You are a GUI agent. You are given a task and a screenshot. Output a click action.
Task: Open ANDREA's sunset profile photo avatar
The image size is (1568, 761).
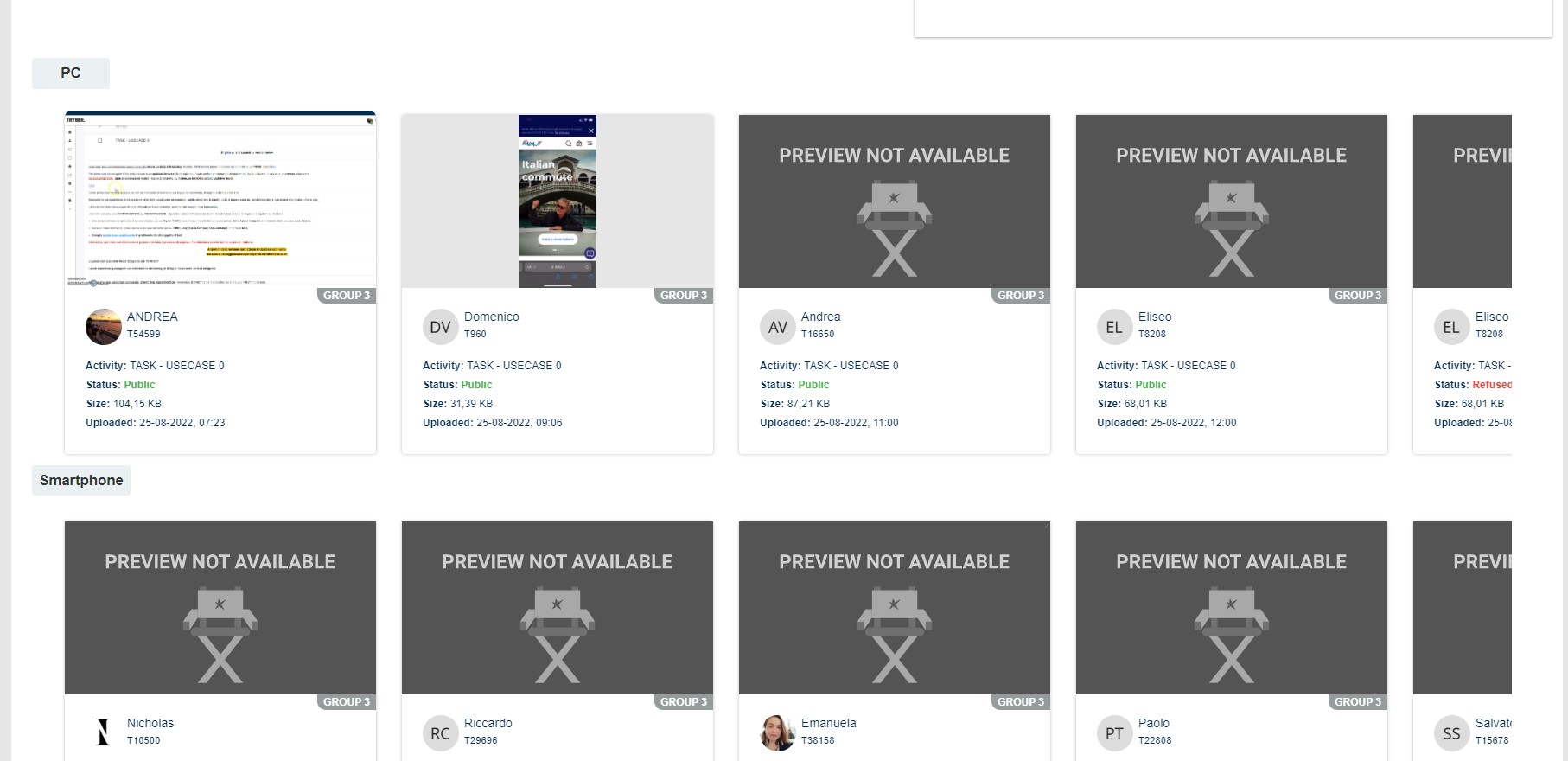click(104, 327)
